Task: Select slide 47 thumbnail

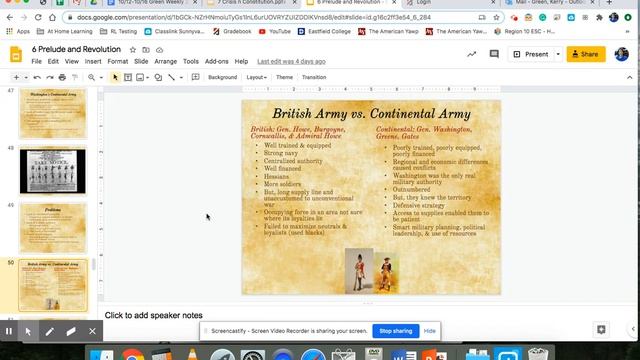Action: 53,113
